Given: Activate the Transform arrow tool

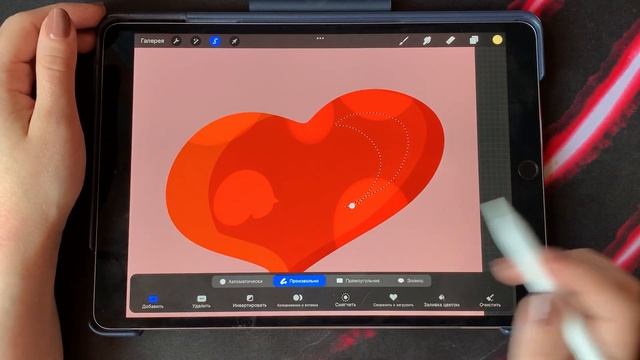Looking at the screenshot, I should point(234,41).
